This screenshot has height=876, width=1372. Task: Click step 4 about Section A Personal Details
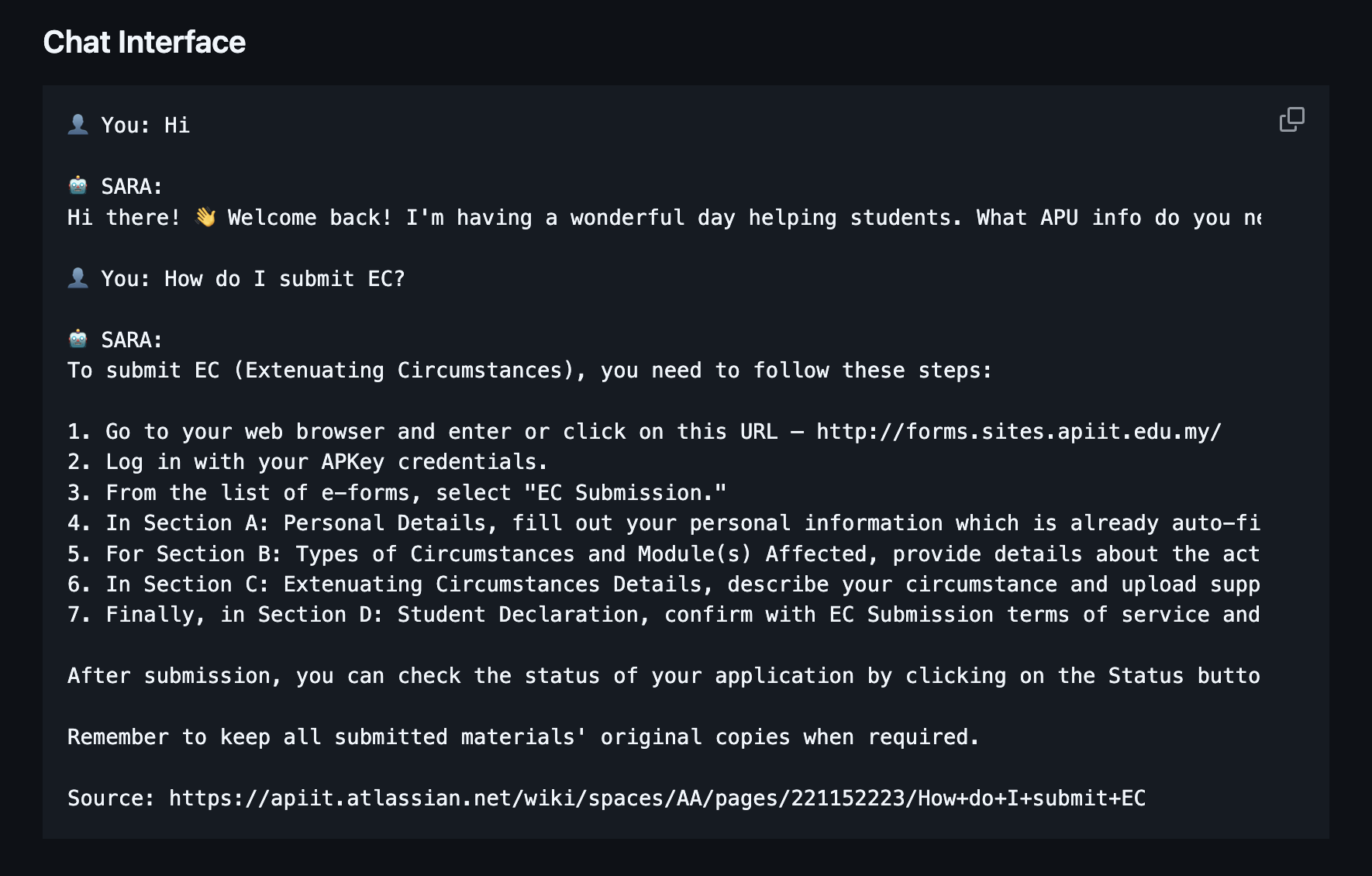click(x=663, y=523)
